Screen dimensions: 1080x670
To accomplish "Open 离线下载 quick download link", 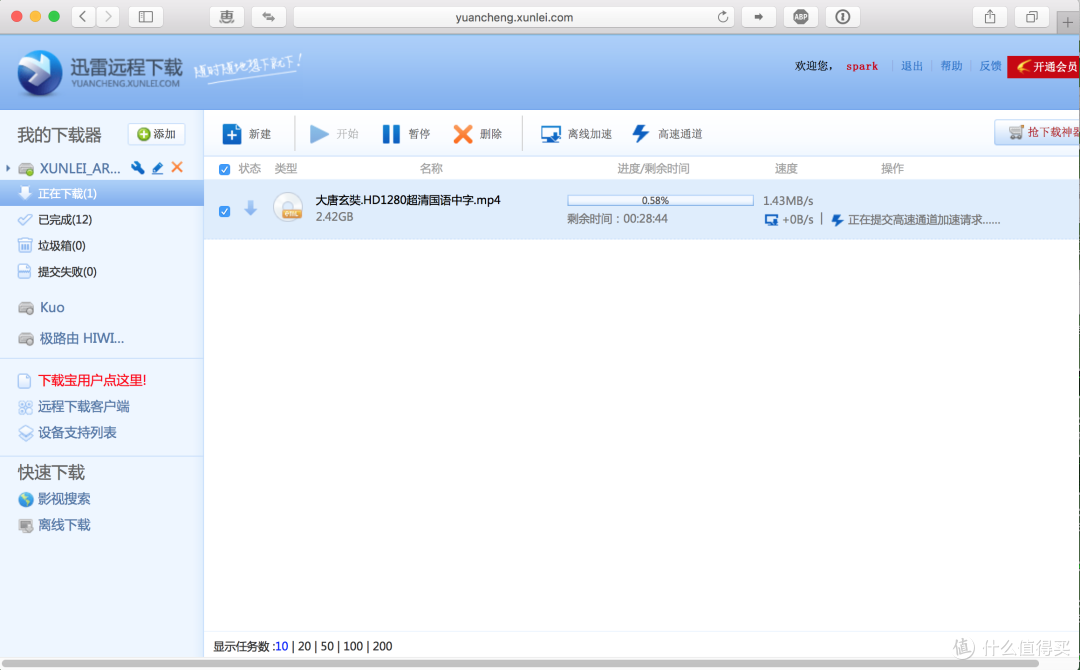I will click(64, 525).
